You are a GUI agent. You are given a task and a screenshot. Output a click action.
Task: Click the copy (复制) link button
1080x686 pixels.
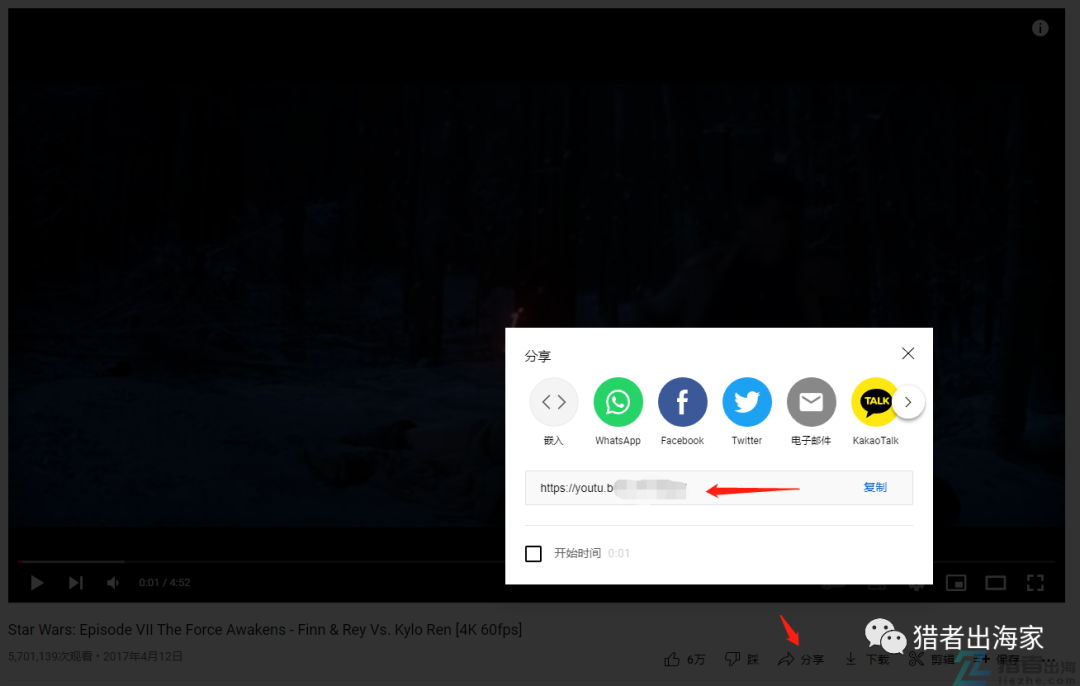(x=875, y=488)
